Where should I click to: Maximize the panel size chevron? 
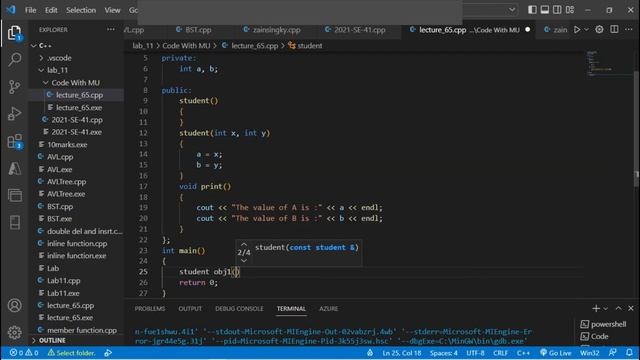pyautogui.click(x=618, y=309)
